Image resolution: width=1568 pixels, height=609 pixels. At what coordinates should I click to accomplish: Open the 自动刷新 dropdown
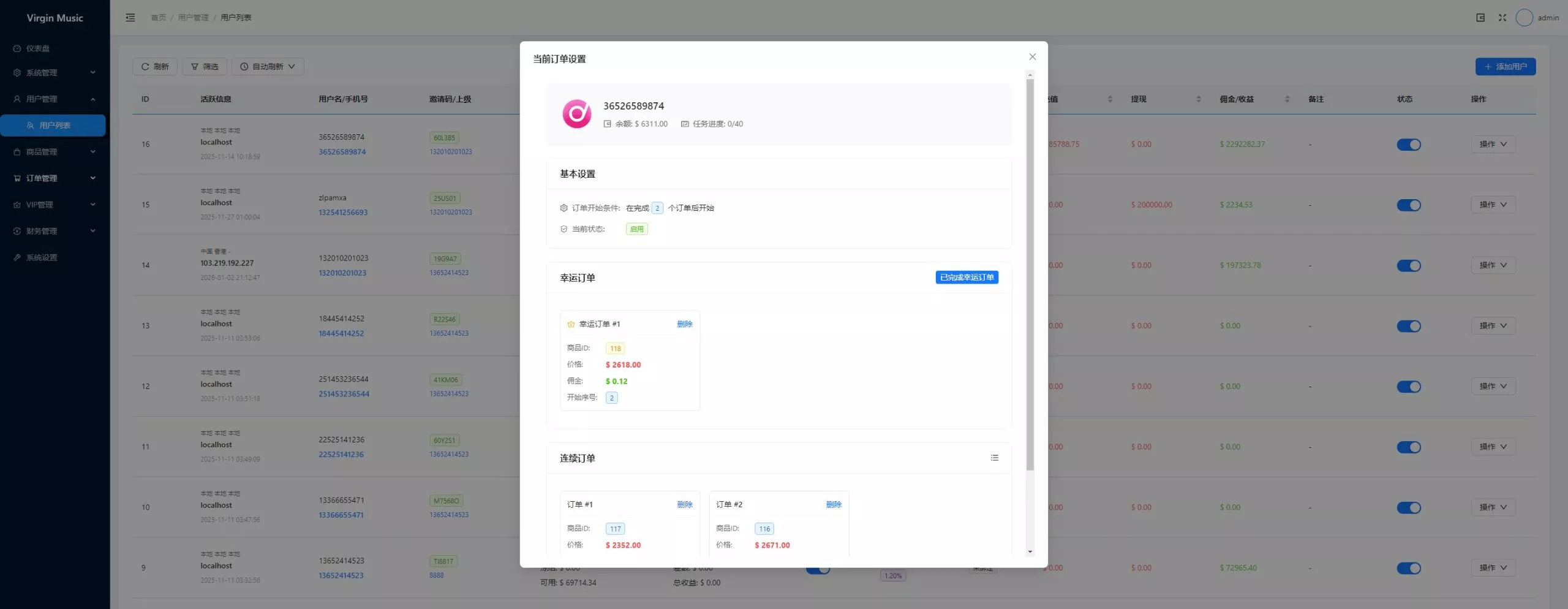click(x=268, y=67)
